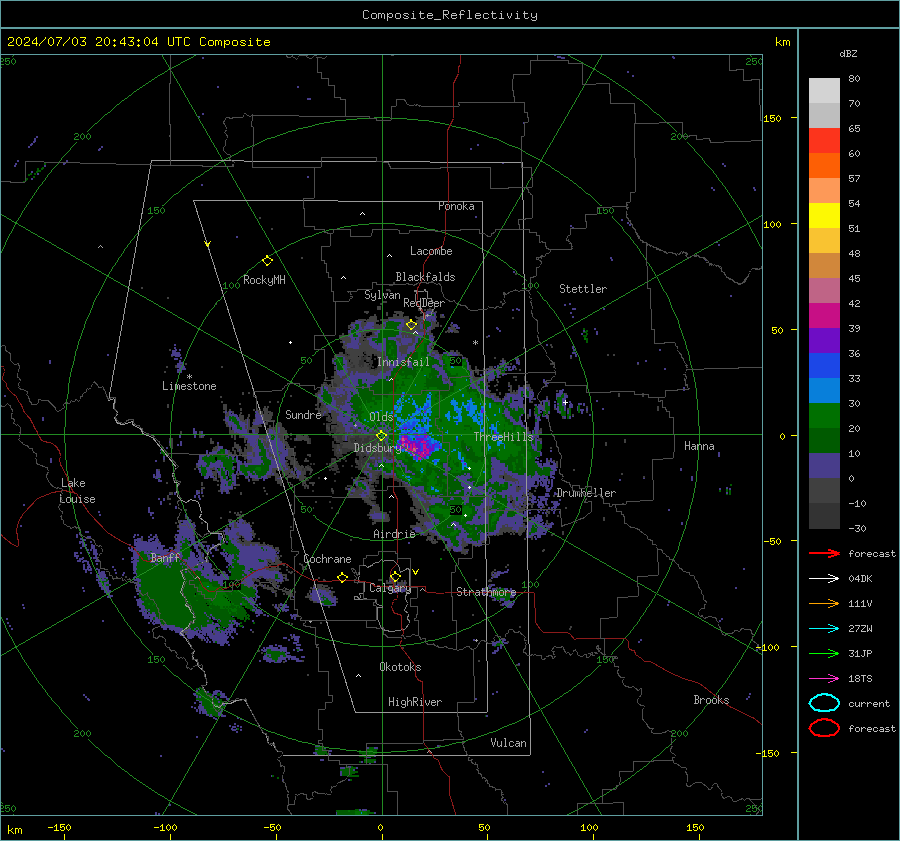Click the Sundre city label
Image resolution: width=900 pixels, height=841 pixels.
303,414
